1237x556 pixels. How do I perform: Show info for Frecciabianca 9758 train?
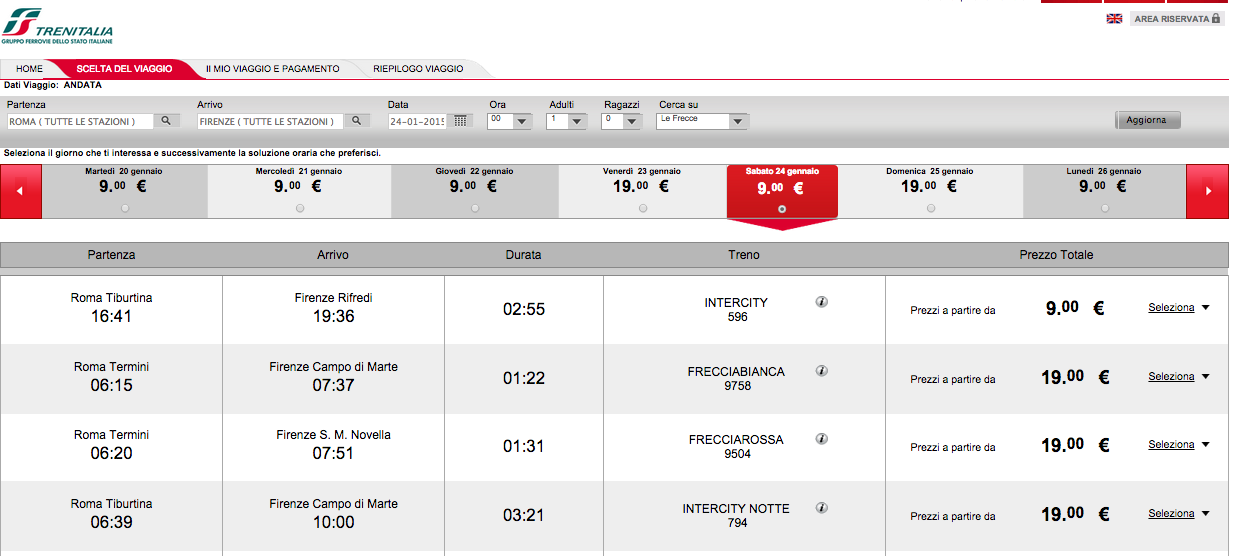(822, 371)
